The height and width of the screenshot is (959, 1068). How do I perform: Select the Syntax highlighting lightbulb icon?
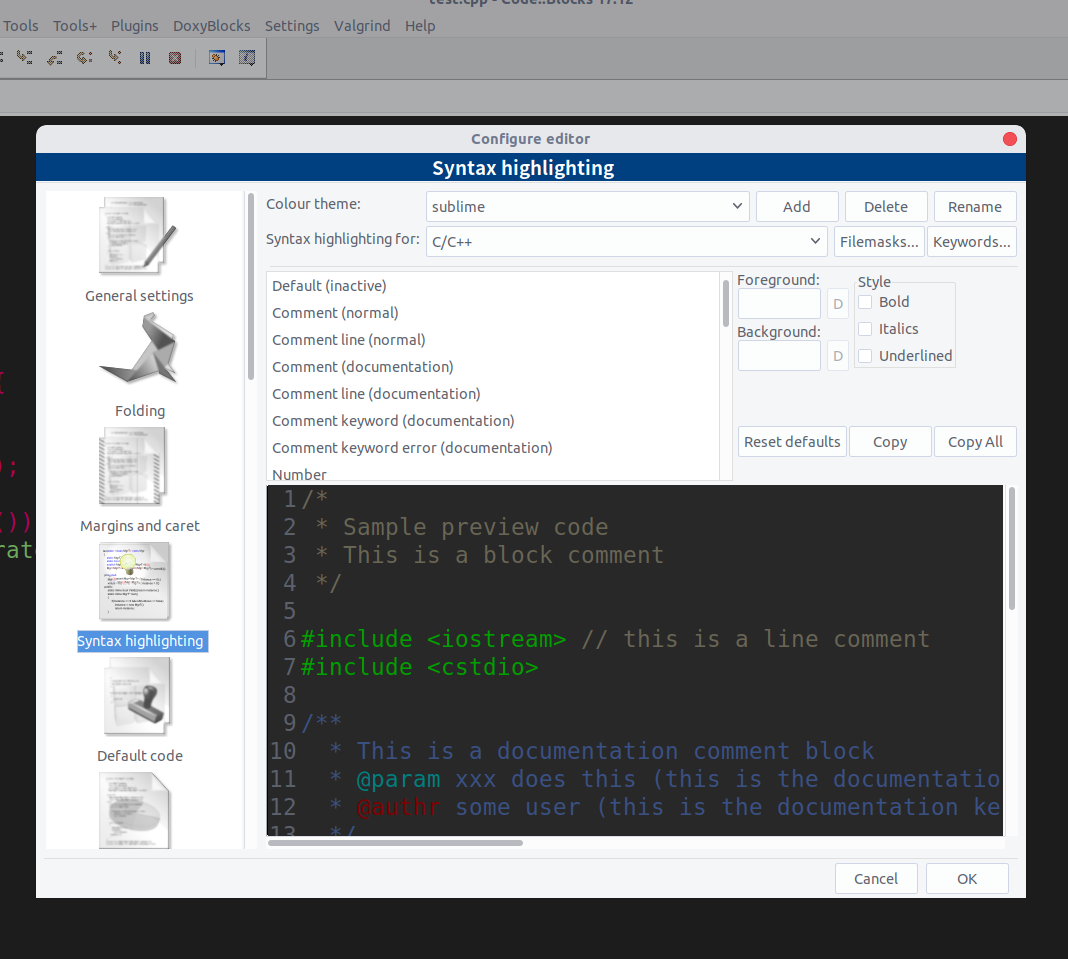[x=134, y=581]
